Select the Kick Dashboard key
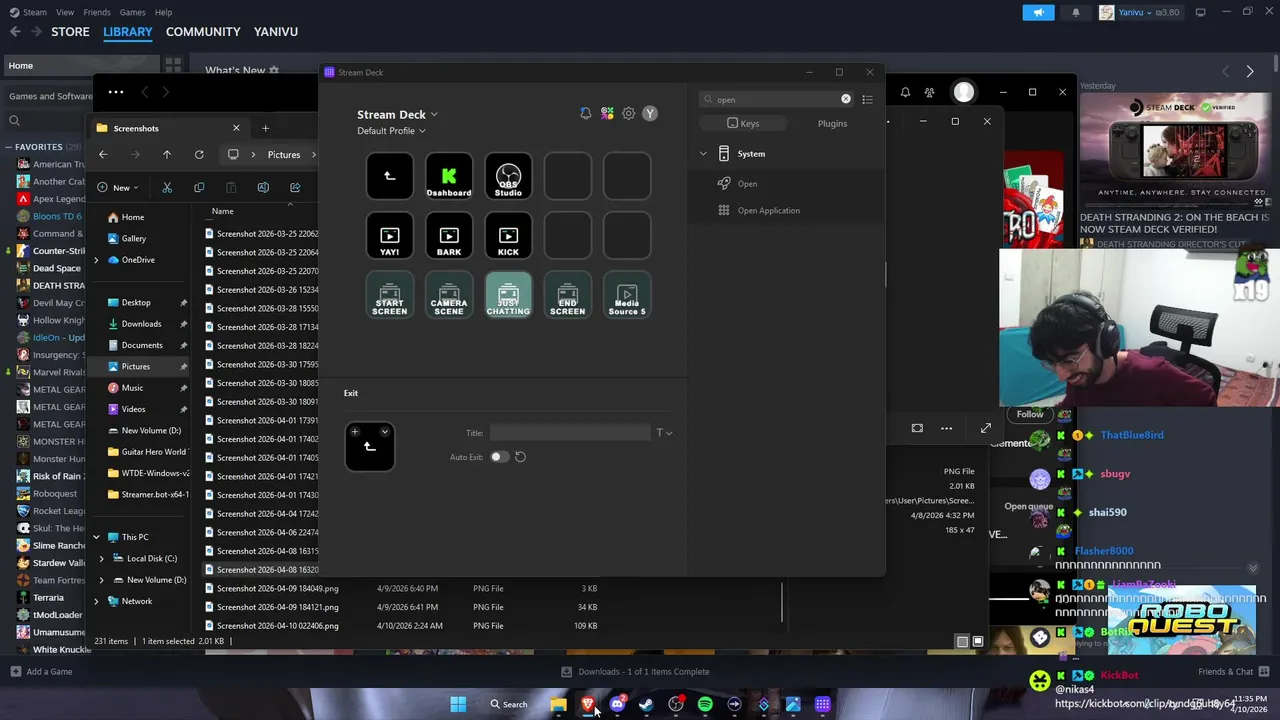This screenshot has width=1280, height=720. (x=449, y=177)
